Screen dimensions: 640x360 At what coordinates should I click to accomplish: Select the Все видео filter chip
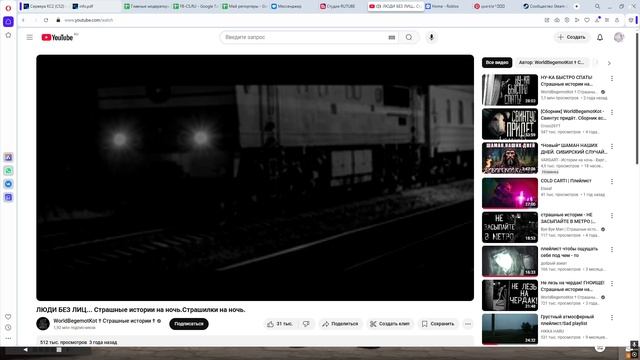(497, 62)
